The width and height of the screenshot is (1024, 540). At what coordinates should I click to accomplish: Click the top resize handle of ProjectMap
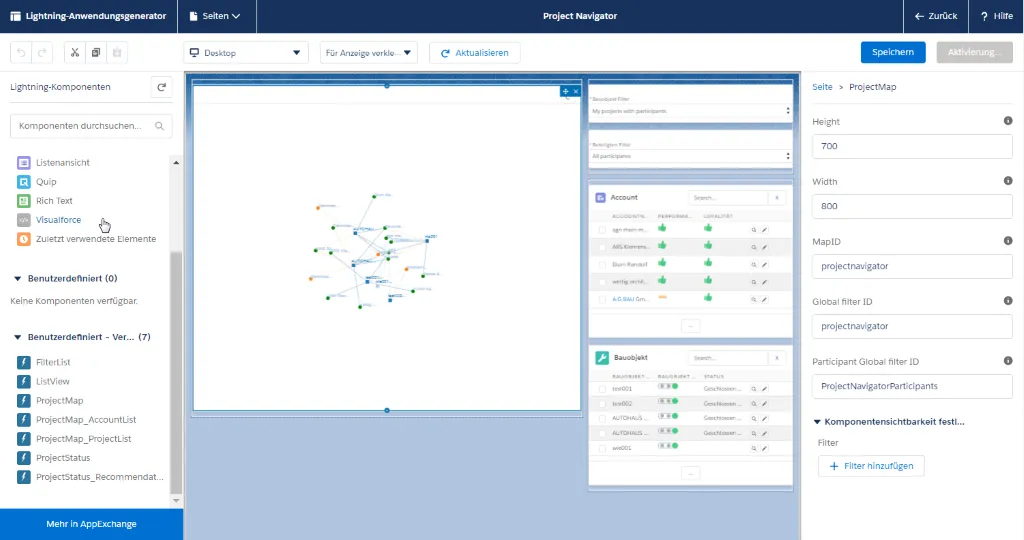[387, 86]
